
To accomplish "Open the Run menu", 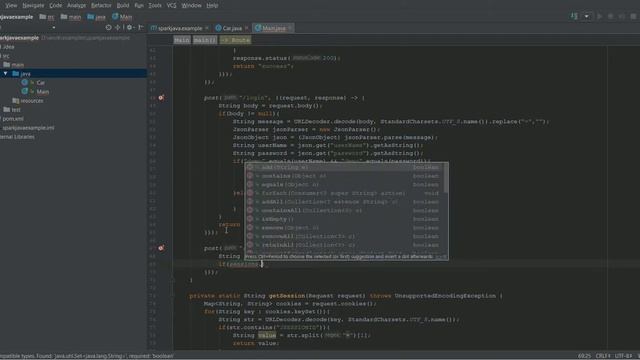I will tap(139, 5).
